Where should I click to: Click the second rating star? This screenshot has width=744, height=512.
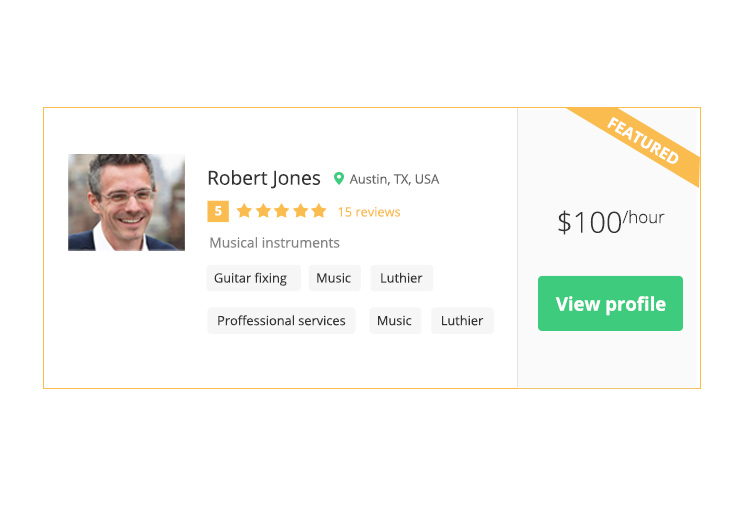point(263,211)
